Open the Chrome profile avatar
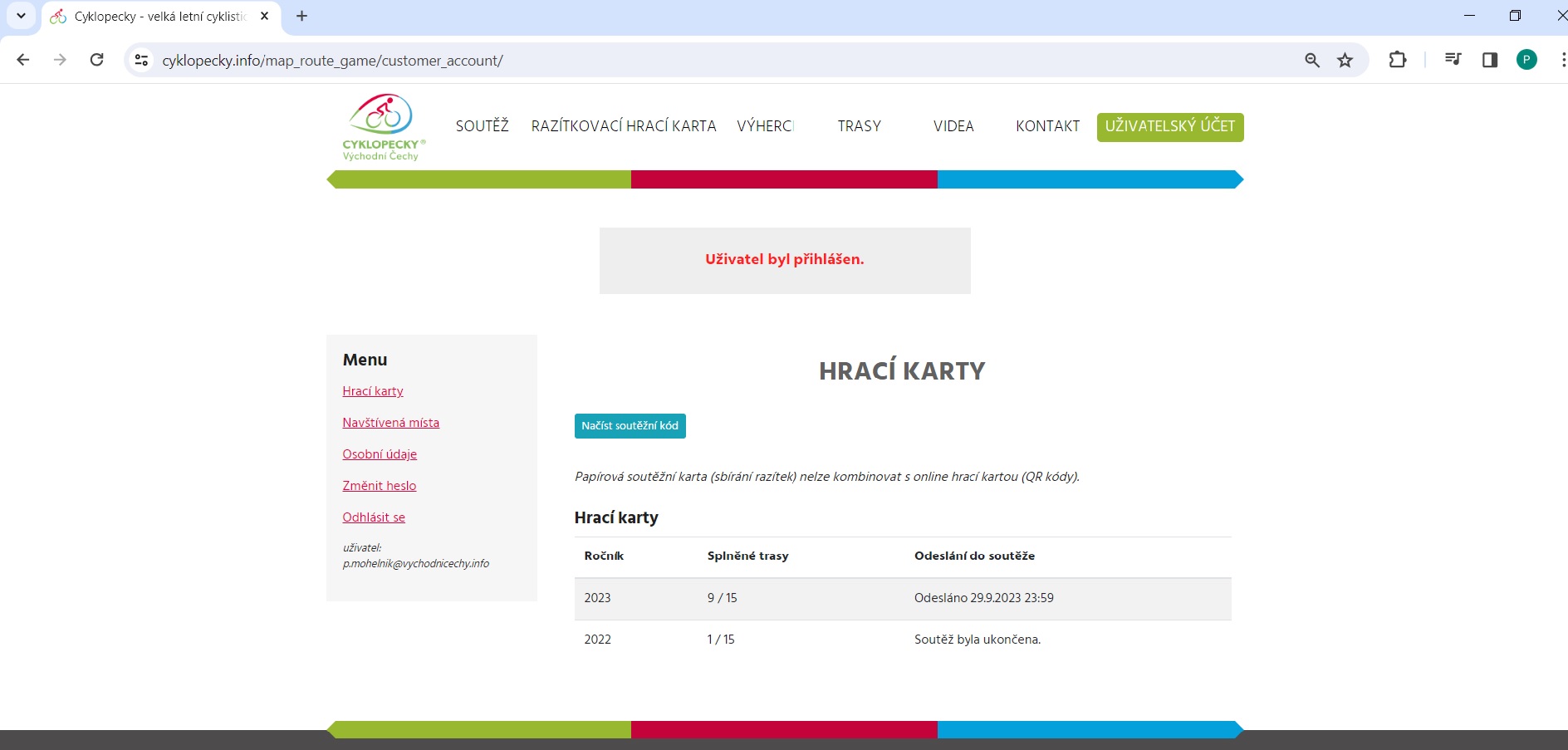 pos(1526,60)
